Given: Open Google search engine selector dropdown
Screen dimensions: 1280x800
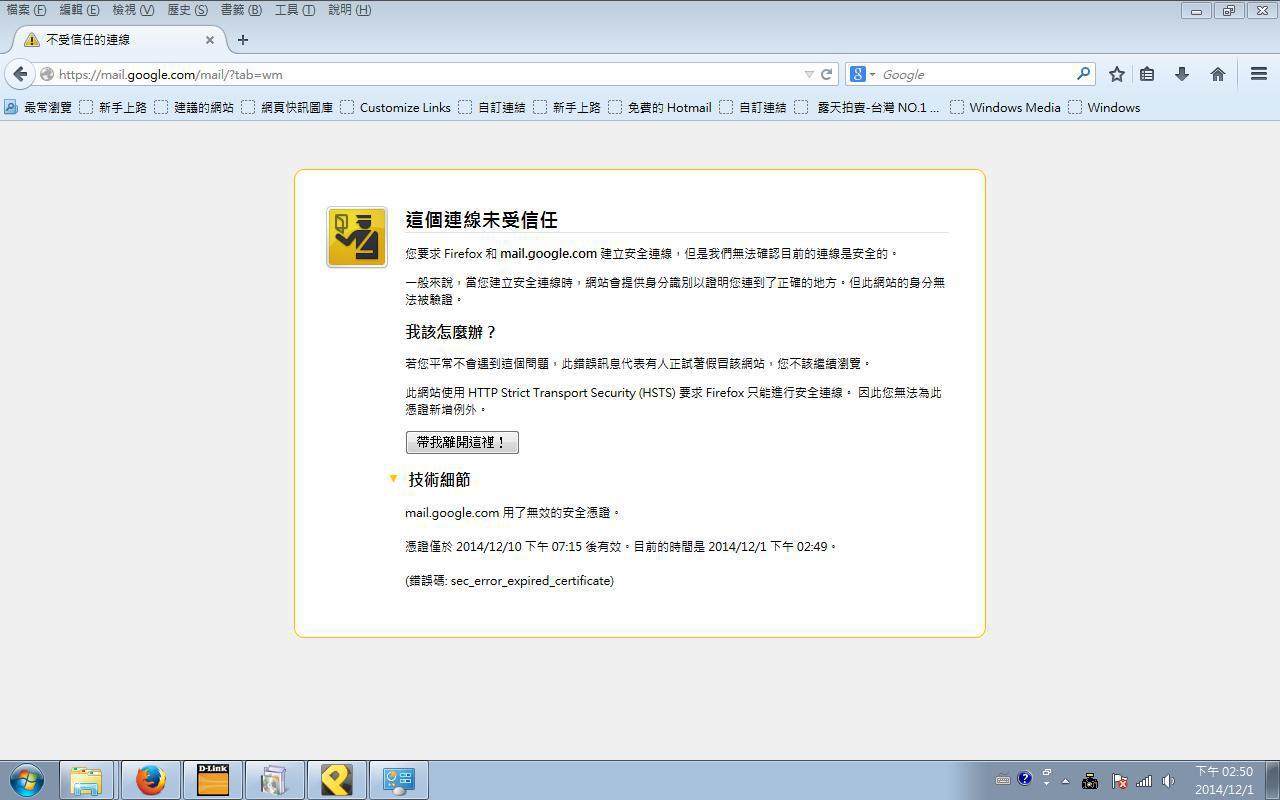Looking at the screenshot, I should pos(862,74).
